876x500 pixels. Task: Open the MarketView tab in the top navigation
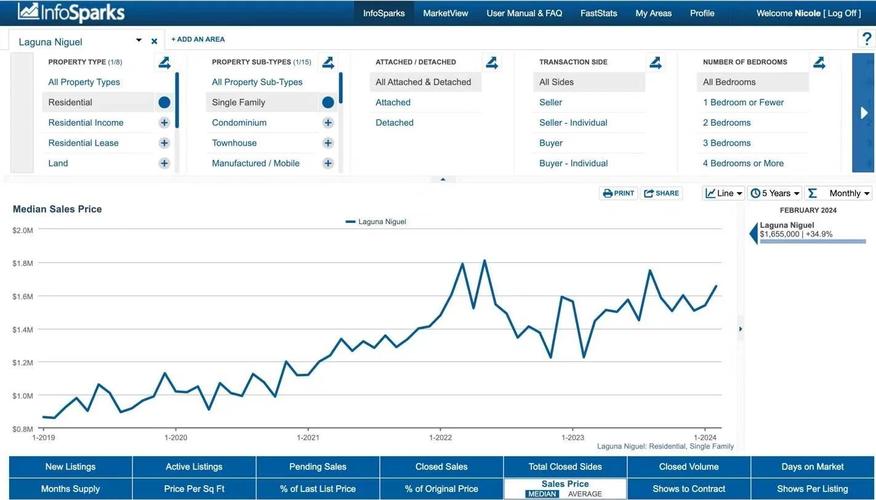(x=444, y=13)
